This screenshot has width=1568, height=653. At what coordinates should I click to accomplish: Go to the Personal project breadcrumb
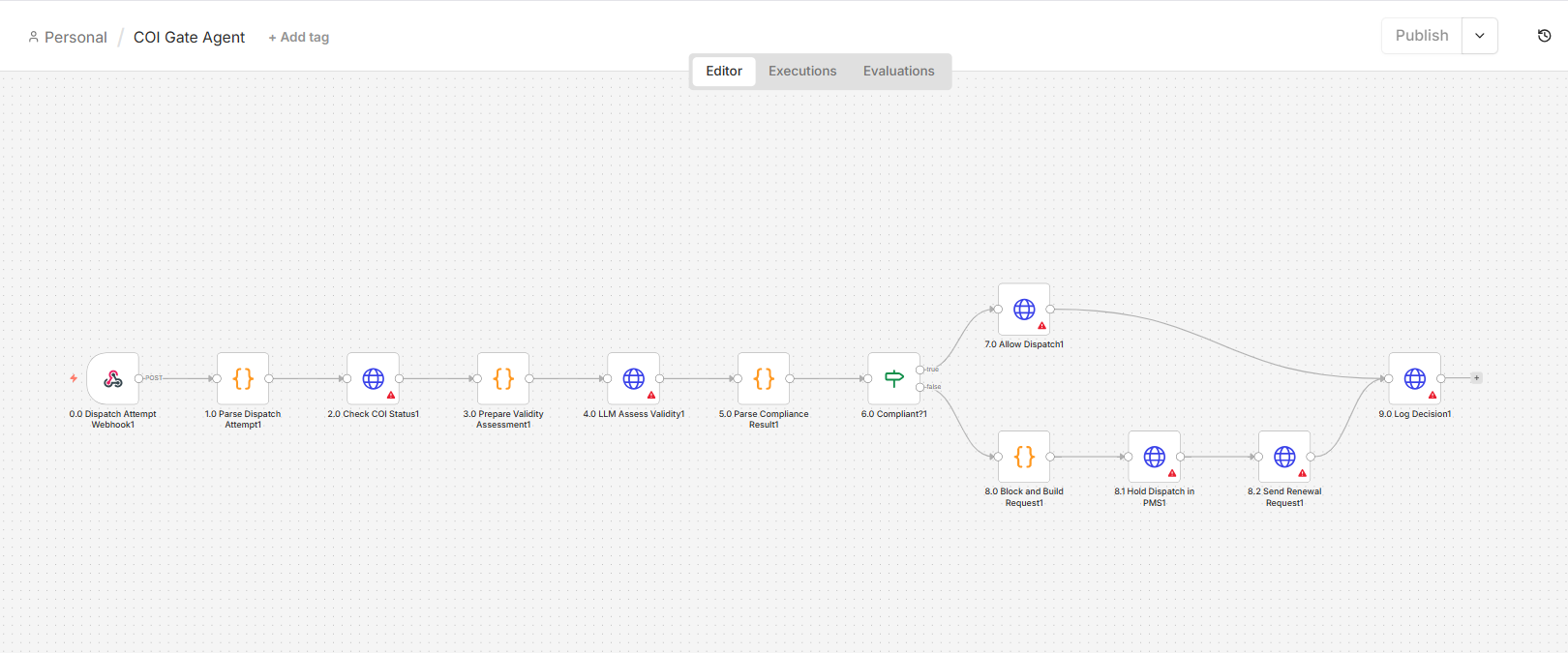pos(75,38)
